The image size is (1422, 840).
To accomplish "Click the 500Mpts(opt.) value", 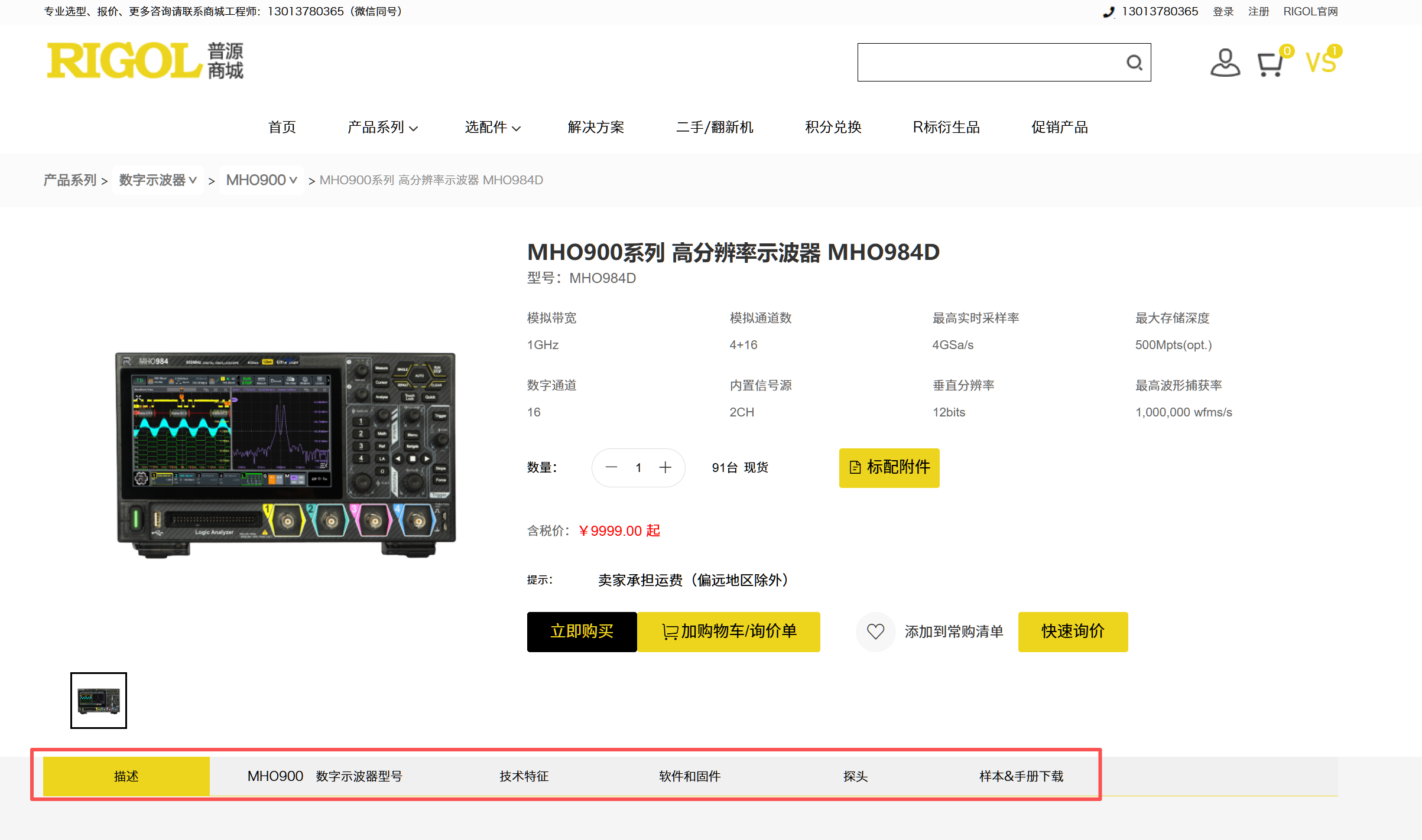I will point(1173,345).
